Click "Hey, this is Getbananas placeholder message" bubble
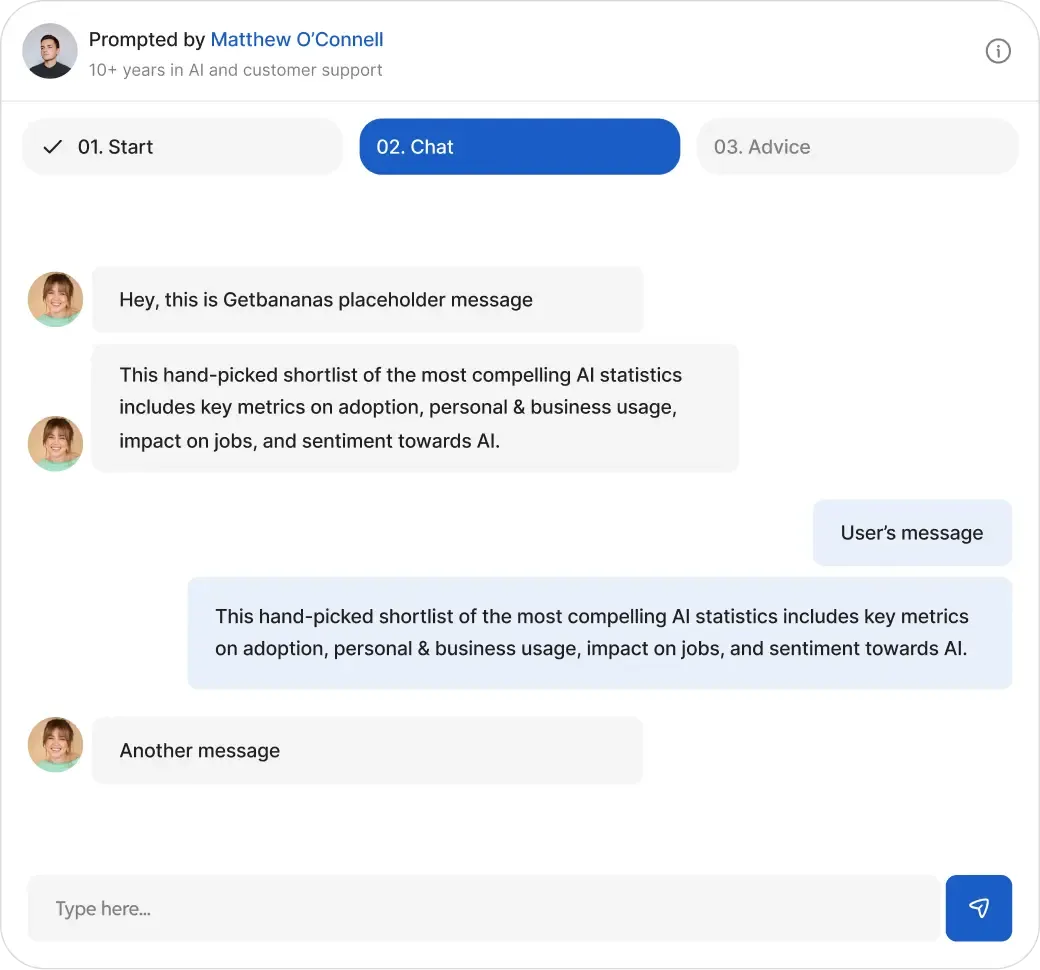1040x970 pixels. click(x=367, y=300)
